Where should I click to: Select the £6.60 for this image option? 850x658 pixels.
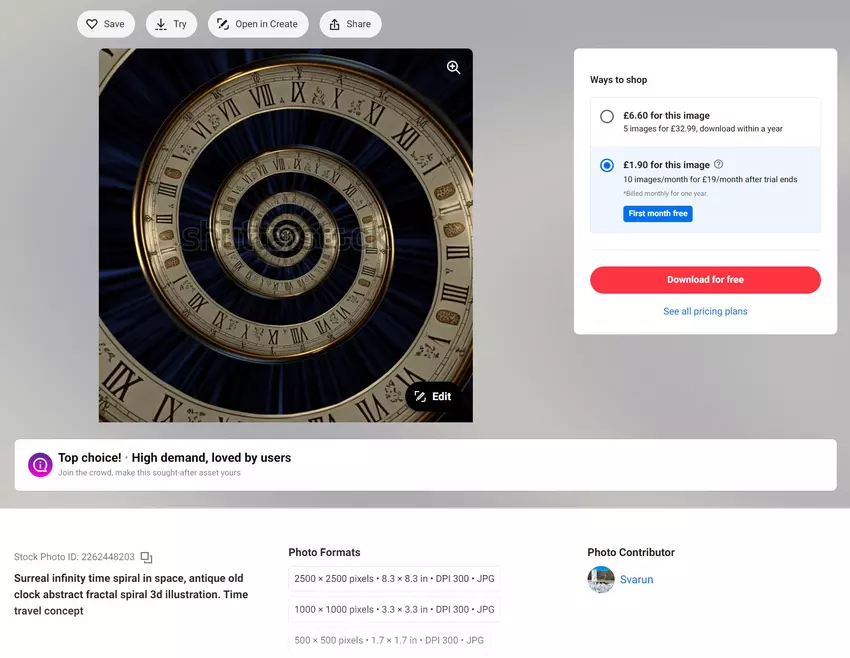click(607, 116)
